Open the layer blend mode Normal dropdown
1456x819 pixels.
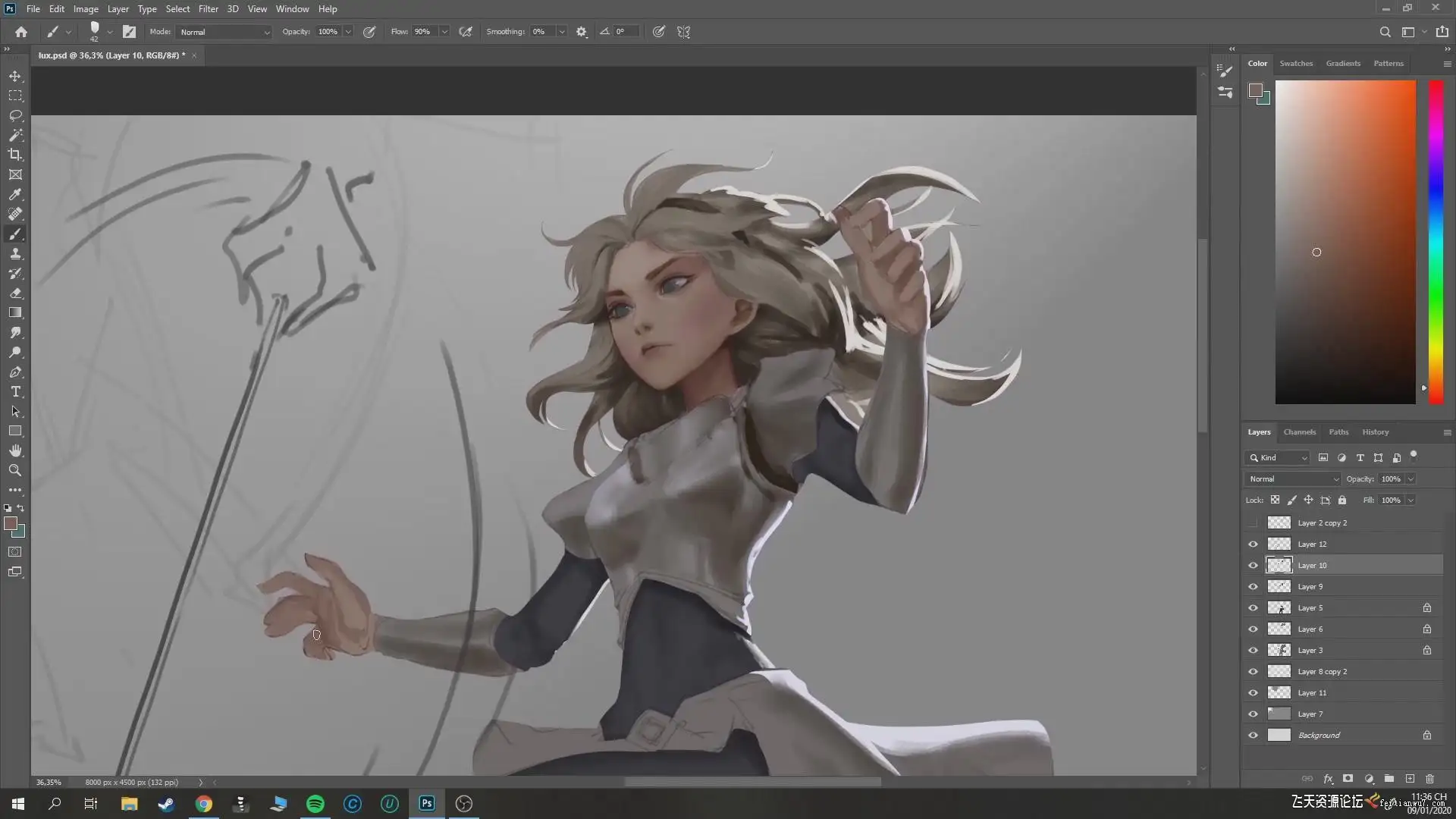click(x=1294, y=479)
